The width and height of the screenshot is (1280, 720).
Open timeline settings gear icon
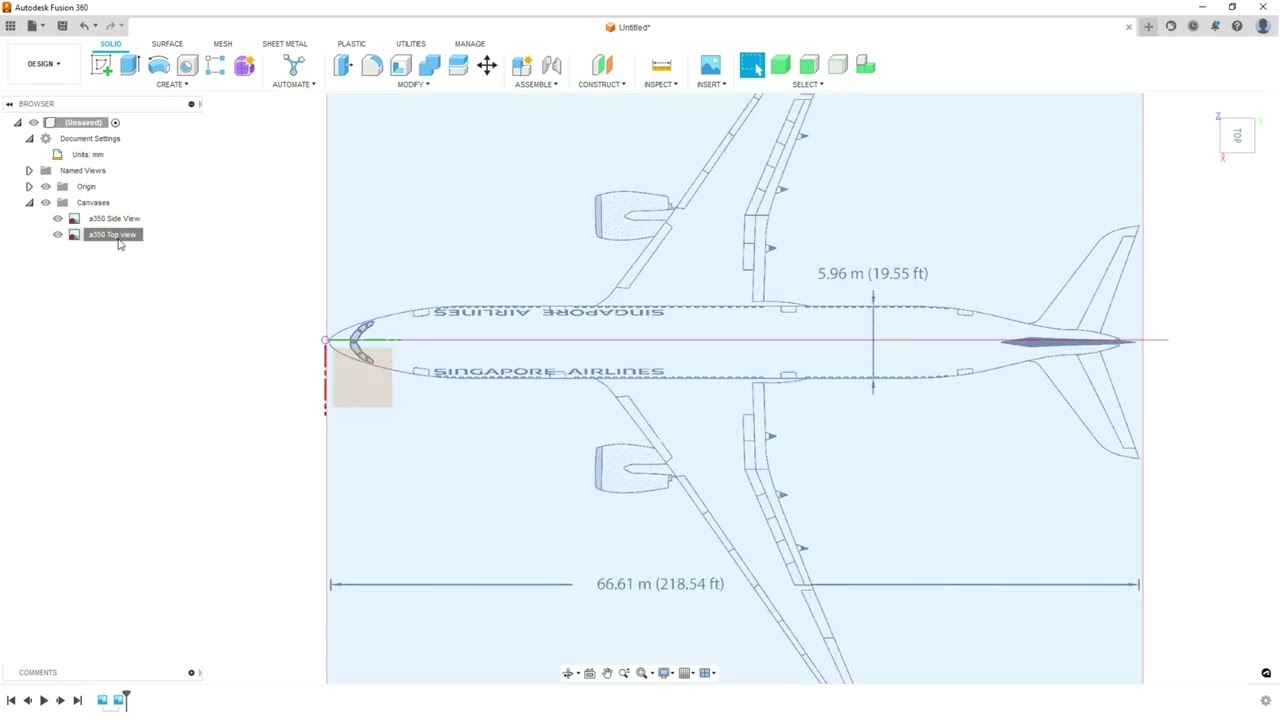tap(1265, 701)
